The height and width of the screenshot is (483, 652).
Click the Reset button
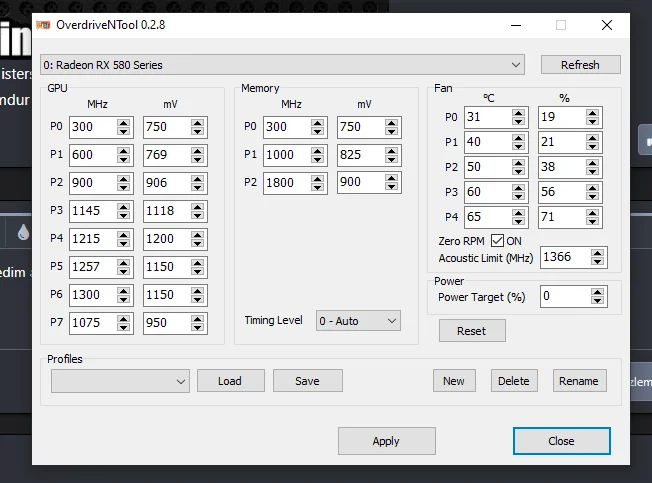(x=472, y=331)
